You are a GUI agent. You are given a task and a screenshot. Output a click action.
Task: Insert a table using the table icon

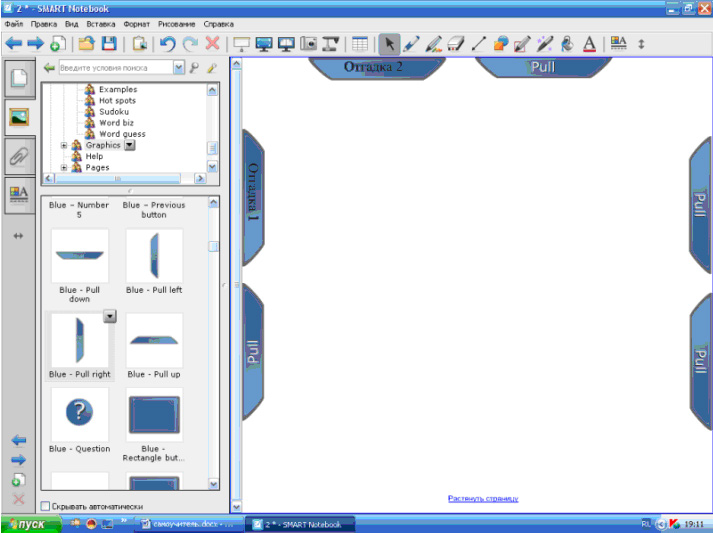coord(360,44)
